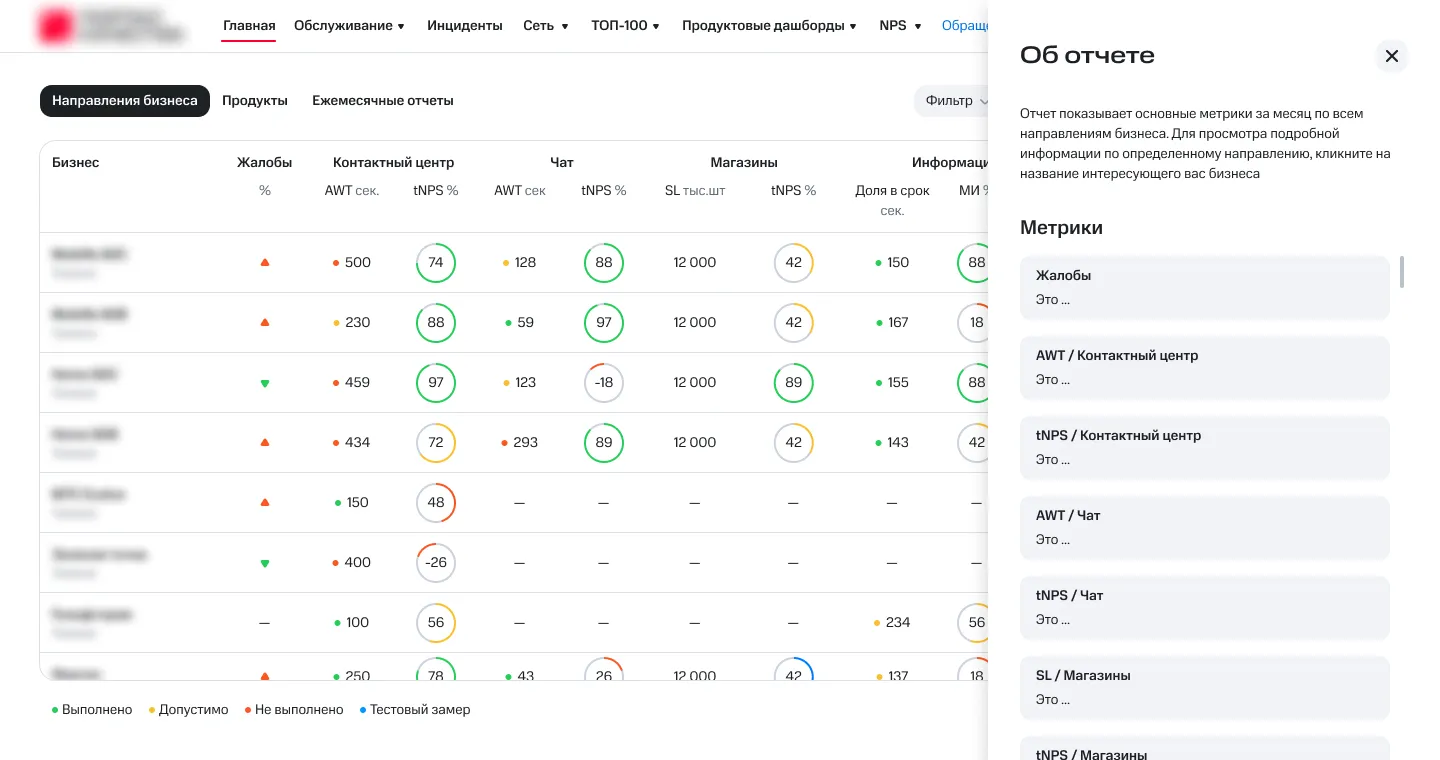
Task: Click the yellow gauge showing 72
Action: (x=436, y=443)
